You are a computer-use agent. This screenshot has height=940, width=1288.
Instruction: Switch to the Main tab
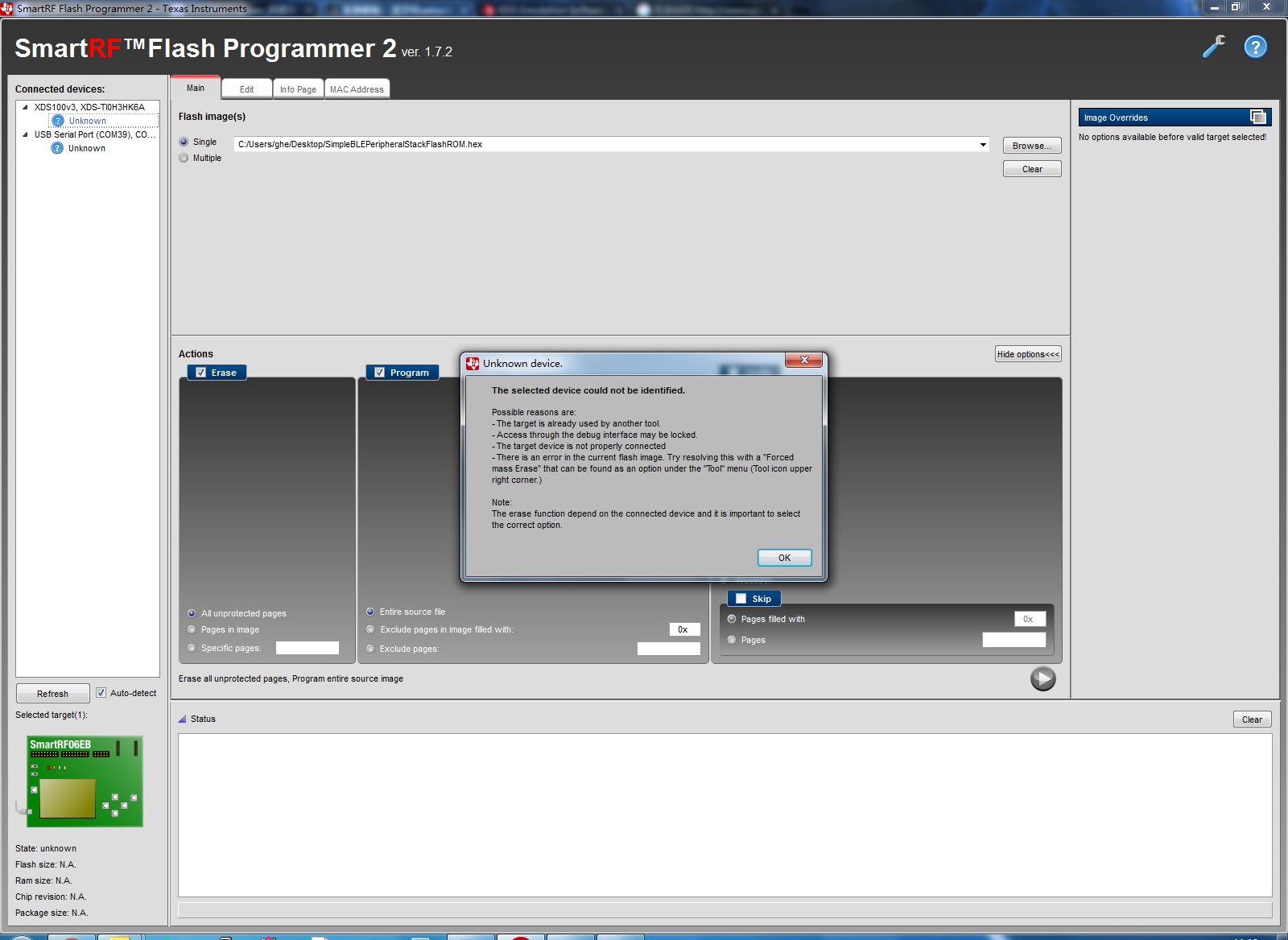[x=196, y=88]
